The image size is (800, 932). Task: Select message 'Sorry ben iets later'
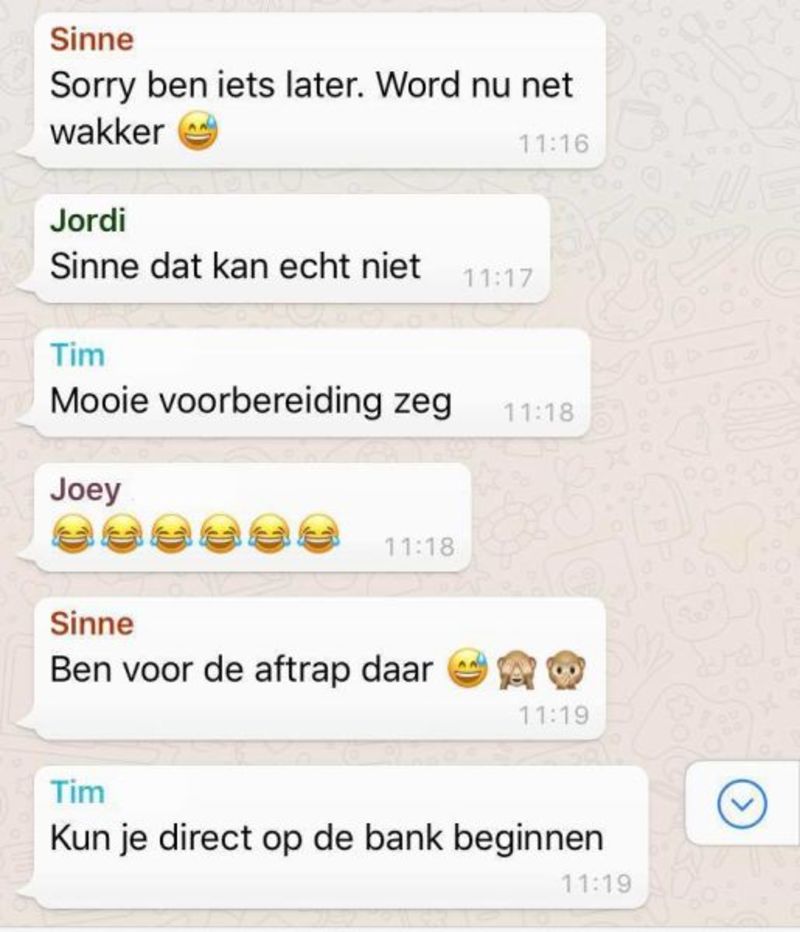pos(320,90)
